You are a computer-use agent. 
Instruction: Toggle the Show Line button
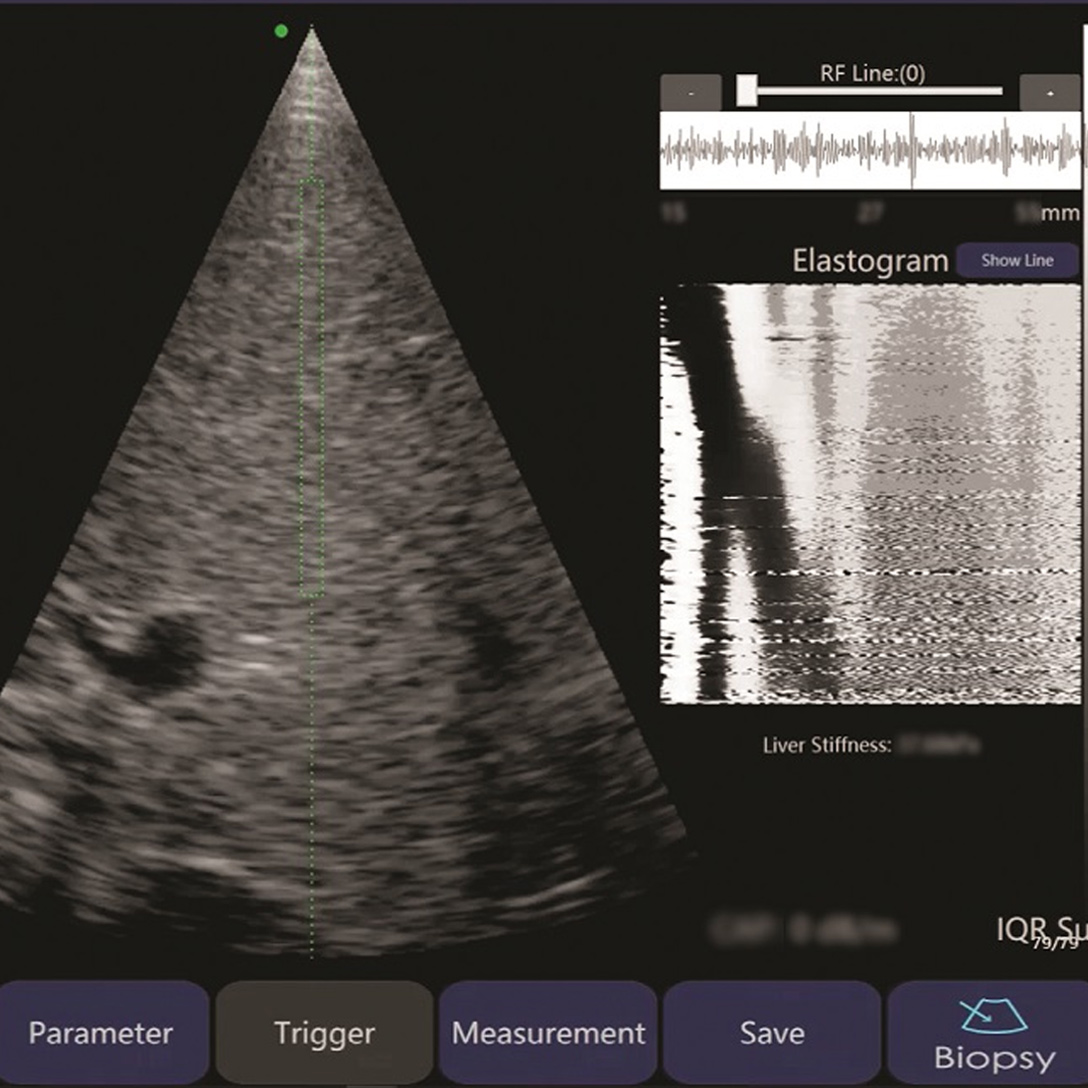[x=1017, y=261]
